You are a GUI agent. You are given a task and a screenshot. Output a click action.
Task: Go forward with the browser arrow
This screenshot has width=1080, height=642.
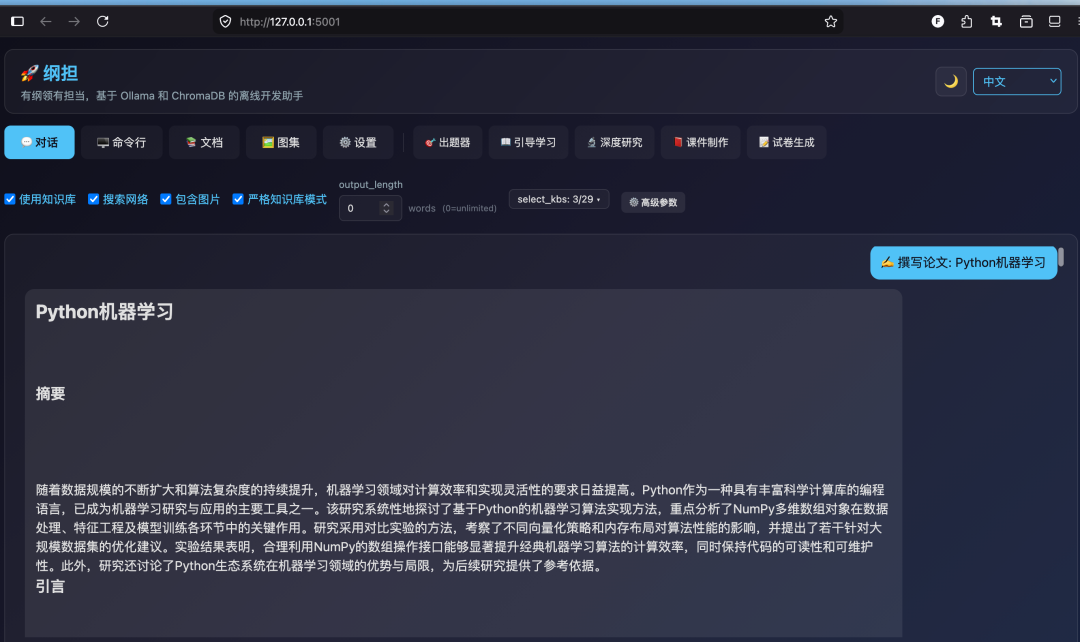pos(74,21)
